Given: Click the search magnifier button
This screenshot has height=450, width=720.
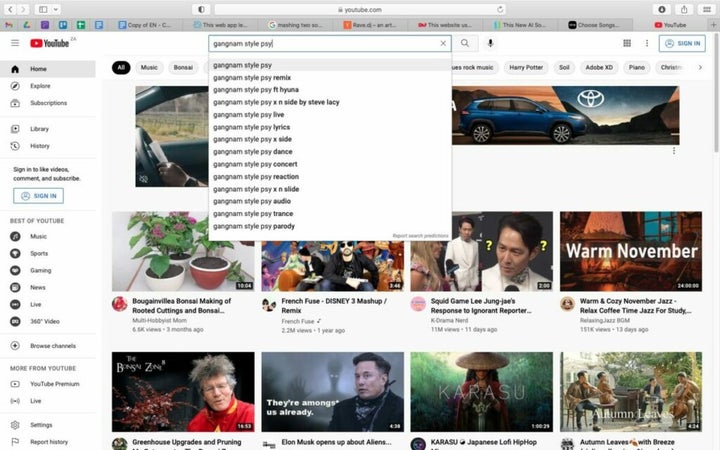Looking at the screenshot, I should [x=465, y=44].
